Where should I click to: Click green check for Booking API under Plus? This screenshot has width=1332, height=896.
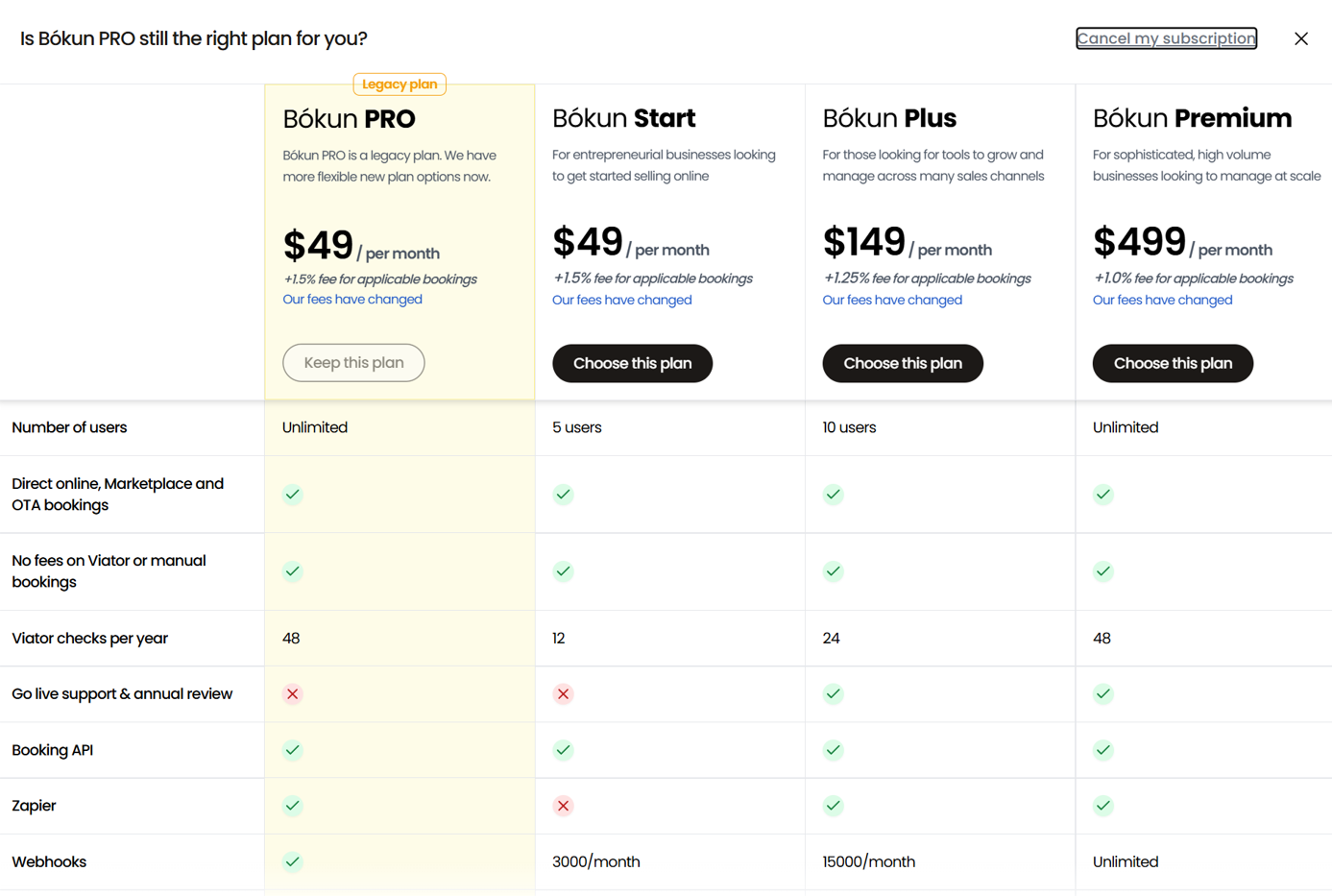point(833,750)
